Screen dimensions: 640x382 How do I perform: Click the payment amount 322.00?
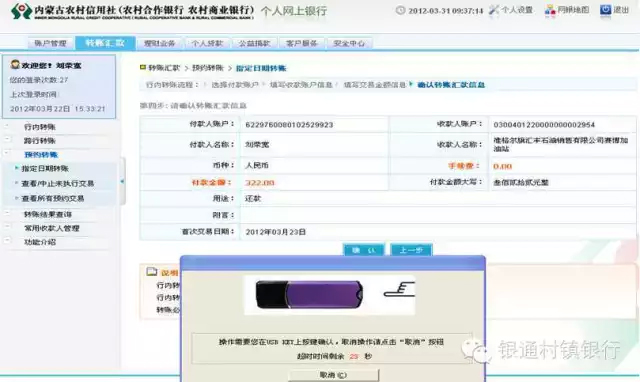tap(260, 183)
